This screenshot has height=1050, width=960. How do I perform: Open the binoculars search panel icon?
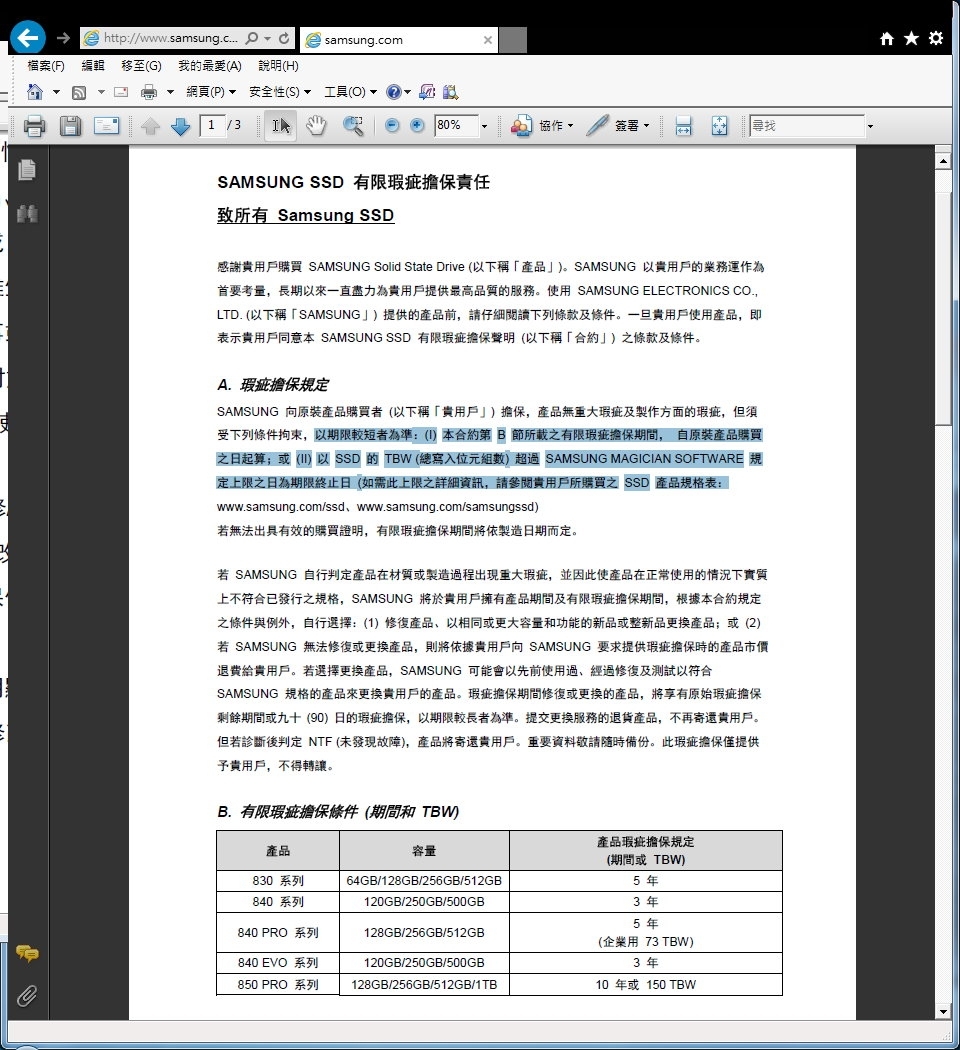tap(27, 214)
